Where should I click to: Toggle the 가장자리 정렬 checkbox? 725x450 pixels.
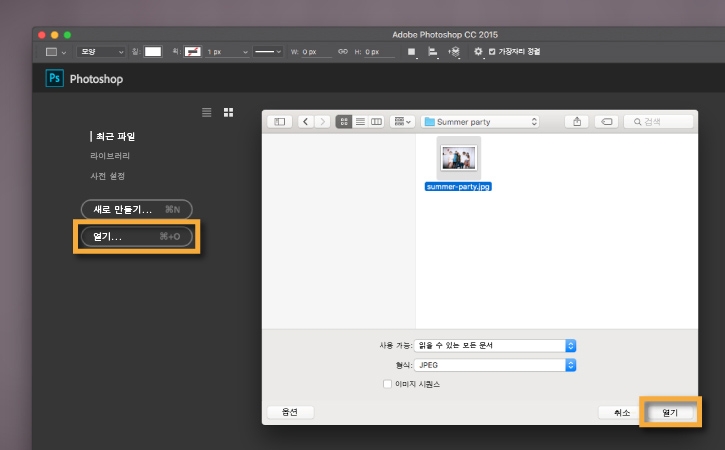tap(491, 51)
